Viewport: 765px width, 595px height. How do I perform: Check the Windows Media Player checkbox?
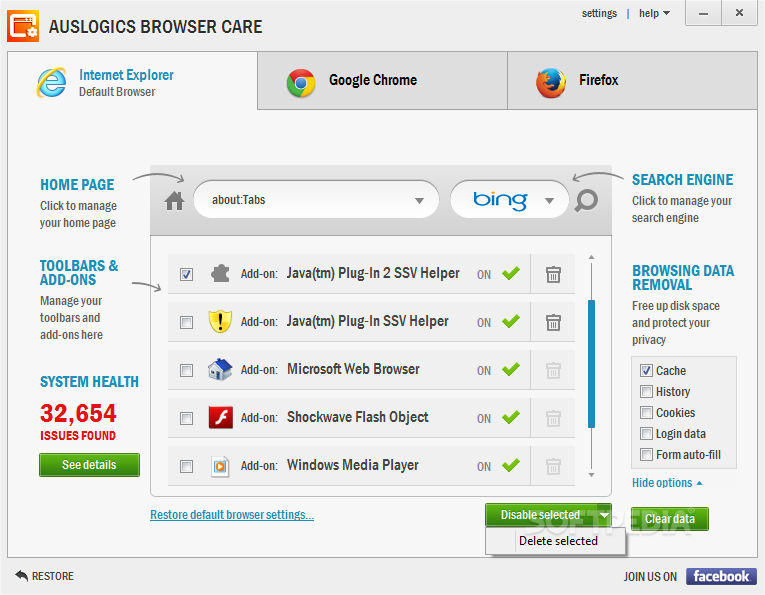186,466
